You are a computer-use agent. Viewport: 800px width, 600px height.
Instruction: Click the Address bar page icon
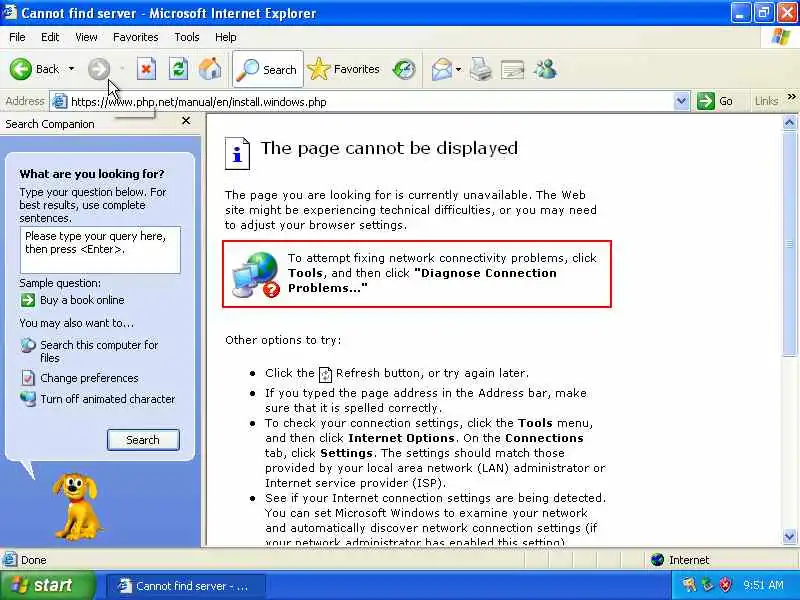(x=60, y=102)
